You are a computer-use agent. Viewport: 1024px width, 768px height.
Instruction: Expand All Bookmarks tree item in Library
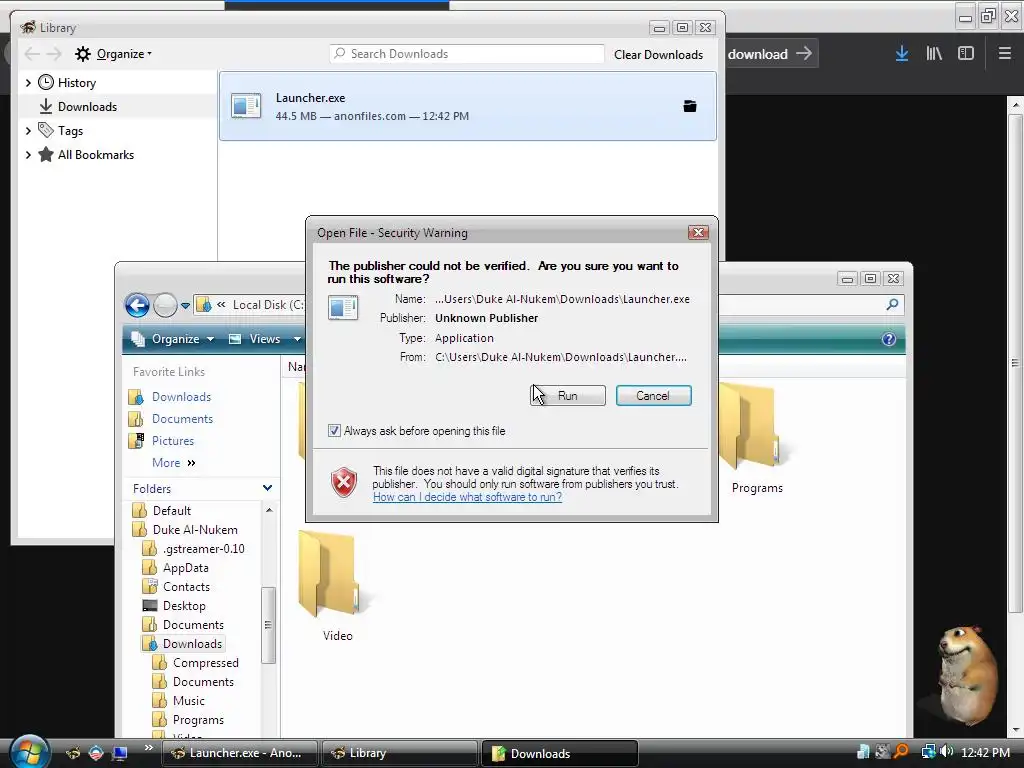(x=28, y=155)
